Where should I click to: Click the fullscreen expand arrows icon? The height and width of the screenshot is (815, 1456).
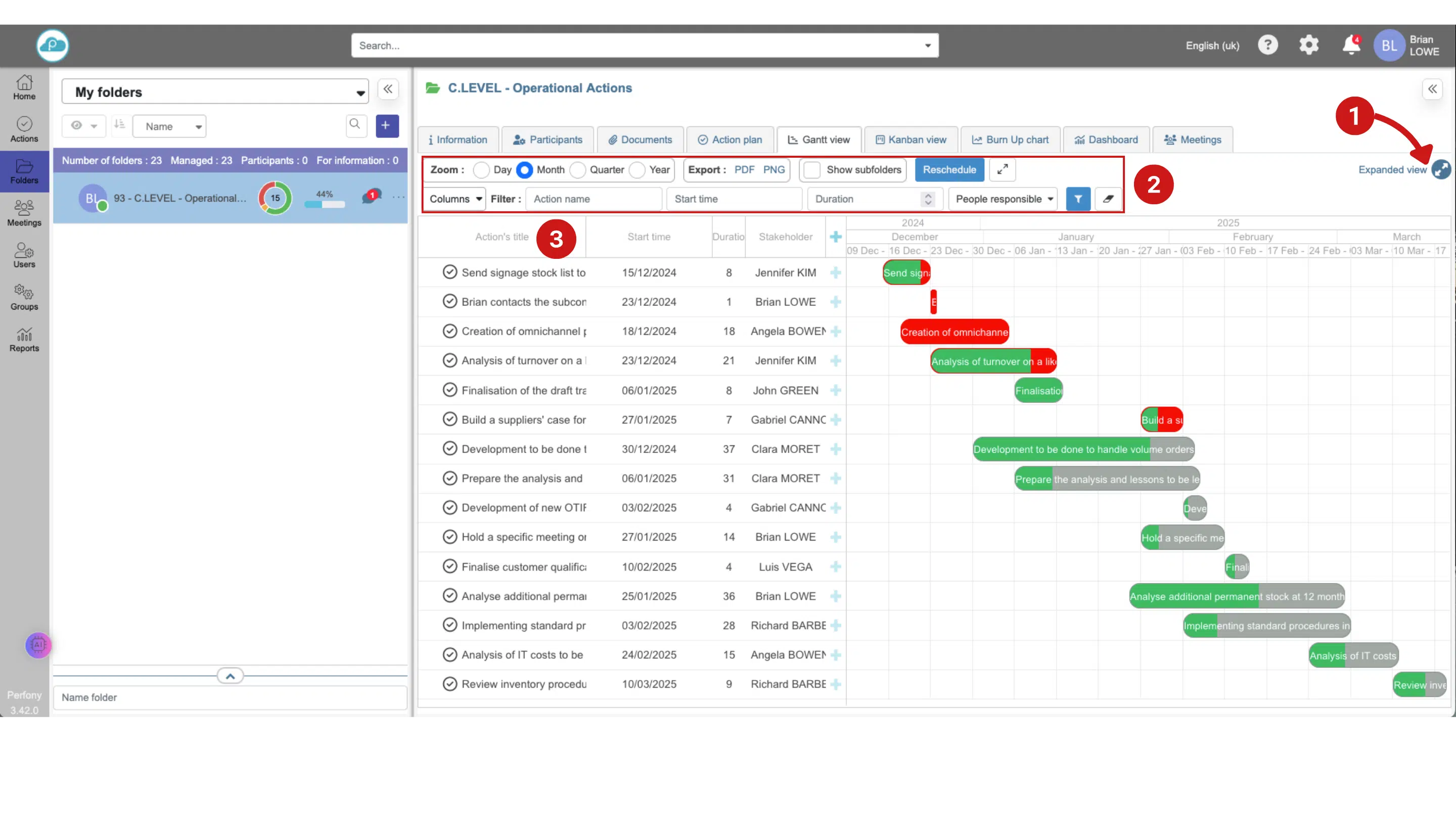point(1002,169)
